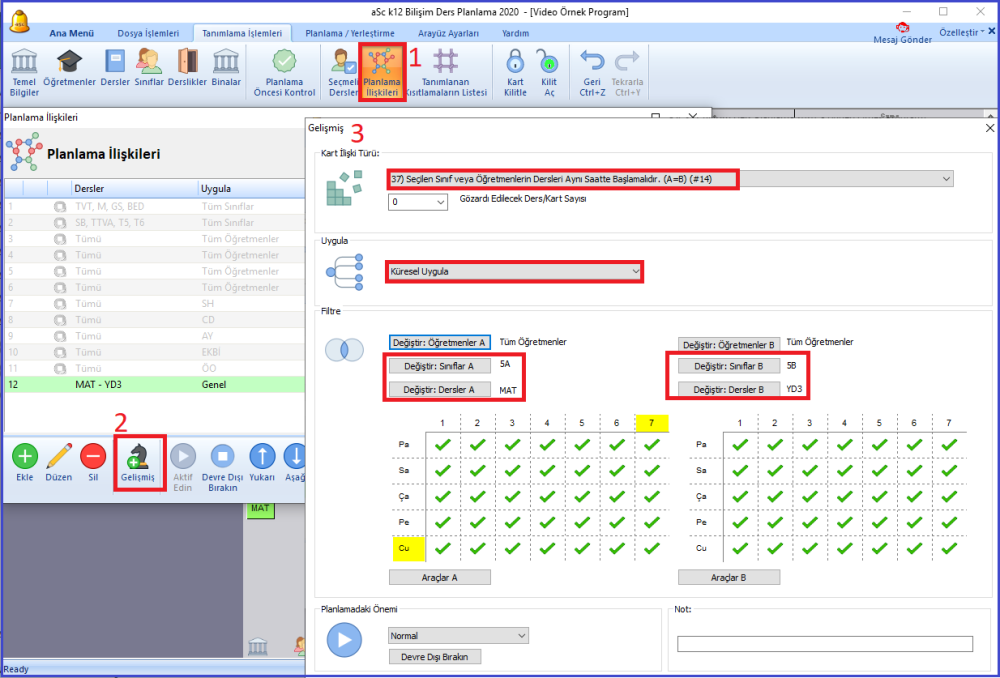Toggle Pe hour 2 checkmark in grid A

tap(478, 522)
